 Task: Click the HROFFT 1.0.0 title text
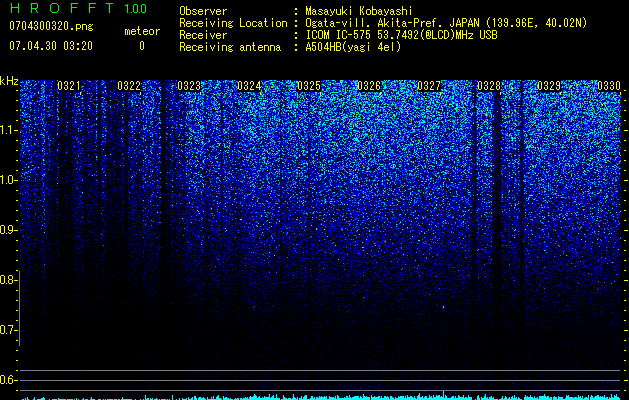click(x=78, y=8)
